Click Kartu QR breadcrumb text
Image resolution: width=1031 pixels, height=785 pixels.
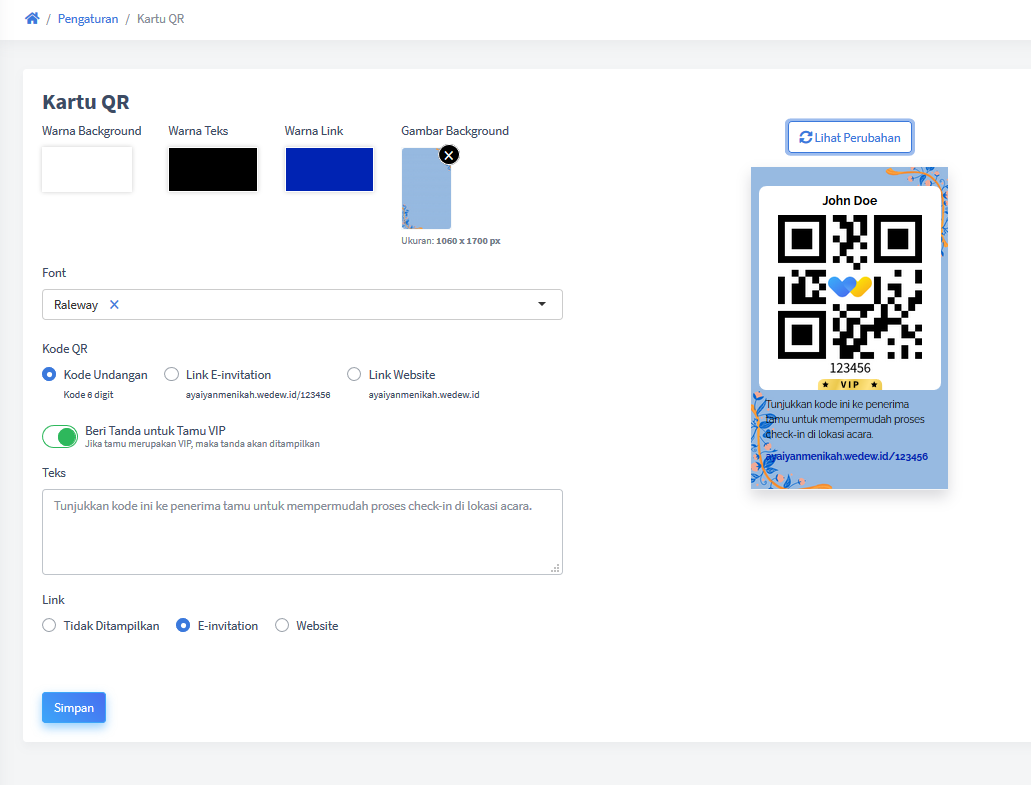tap(160, 18)
